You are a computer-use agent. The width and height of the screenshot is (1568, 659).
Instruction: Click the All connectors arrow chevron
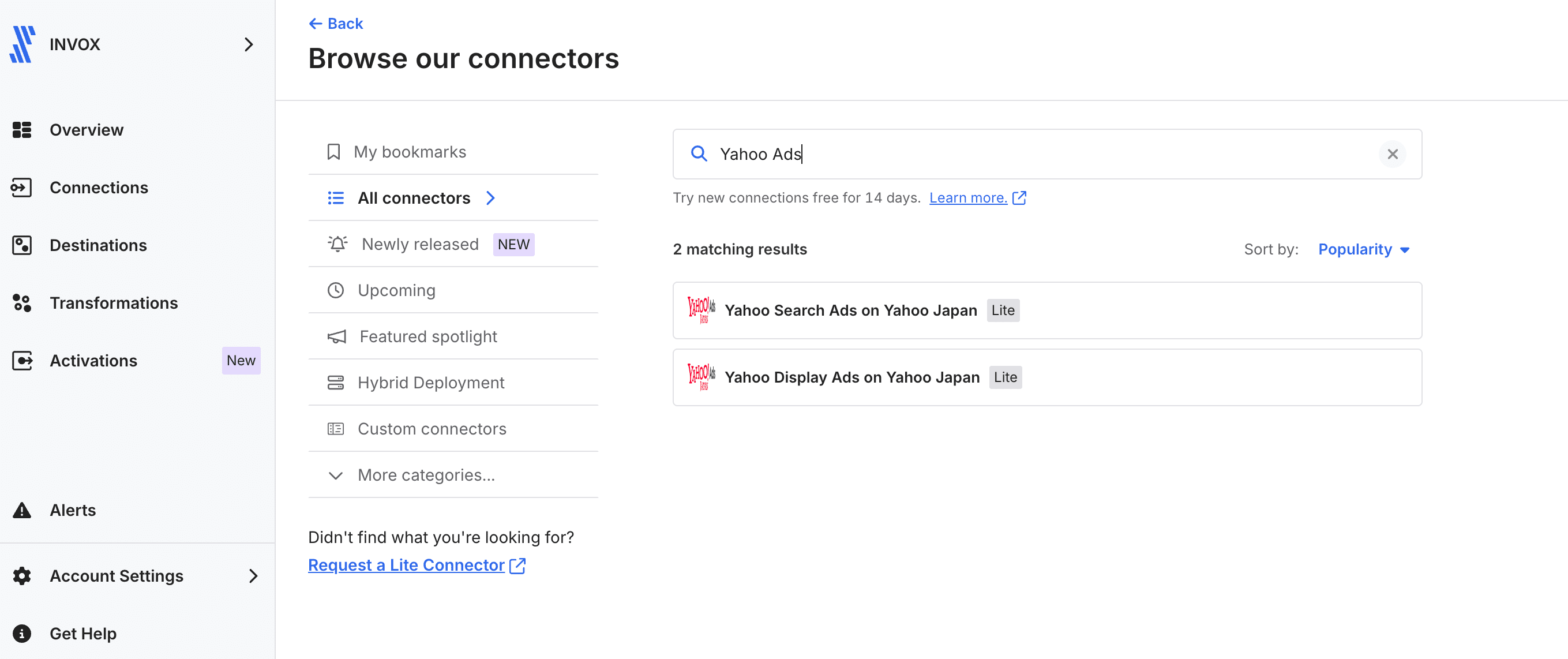(490, 198)
